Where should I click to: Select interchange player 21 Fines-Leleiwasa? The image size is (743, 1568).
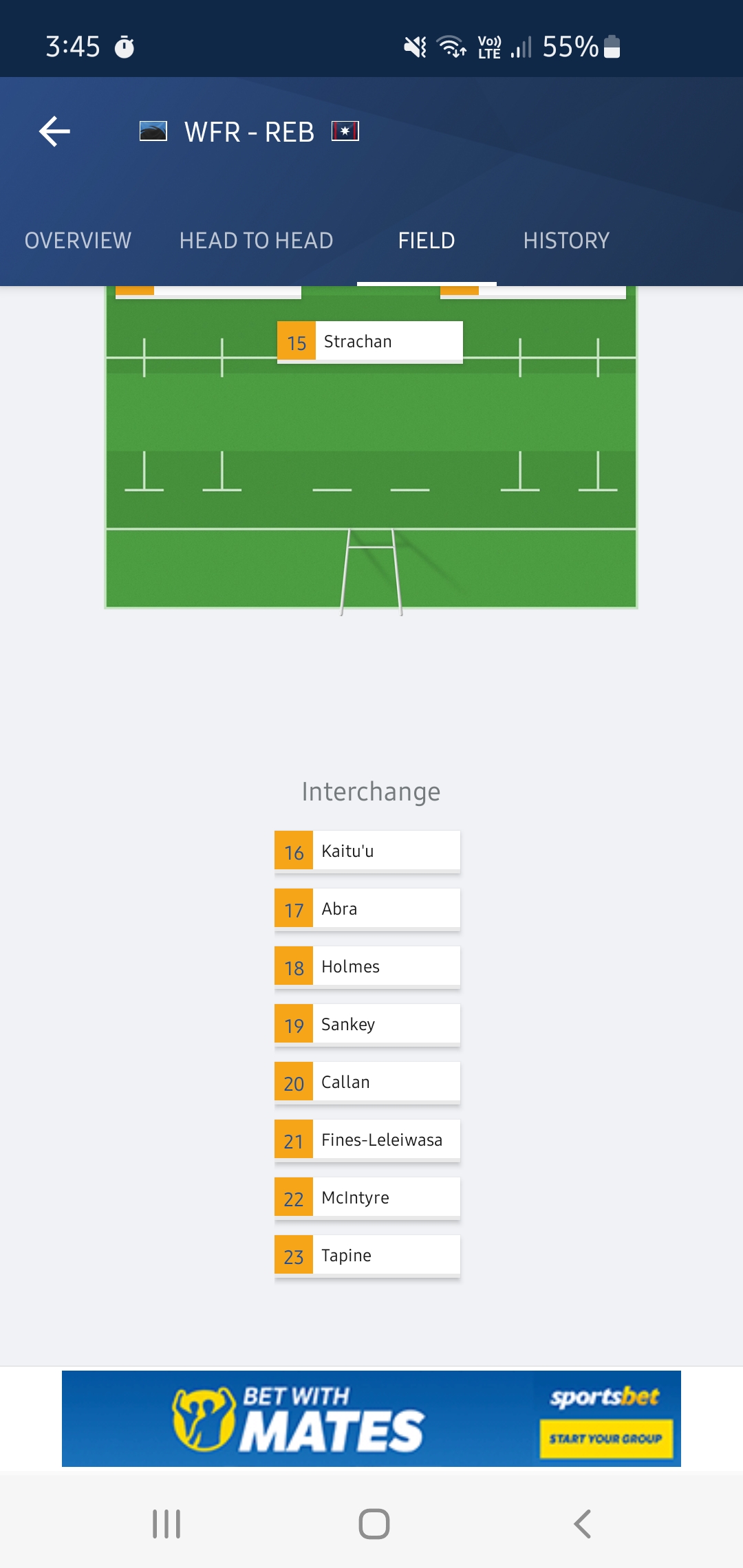367,1140
